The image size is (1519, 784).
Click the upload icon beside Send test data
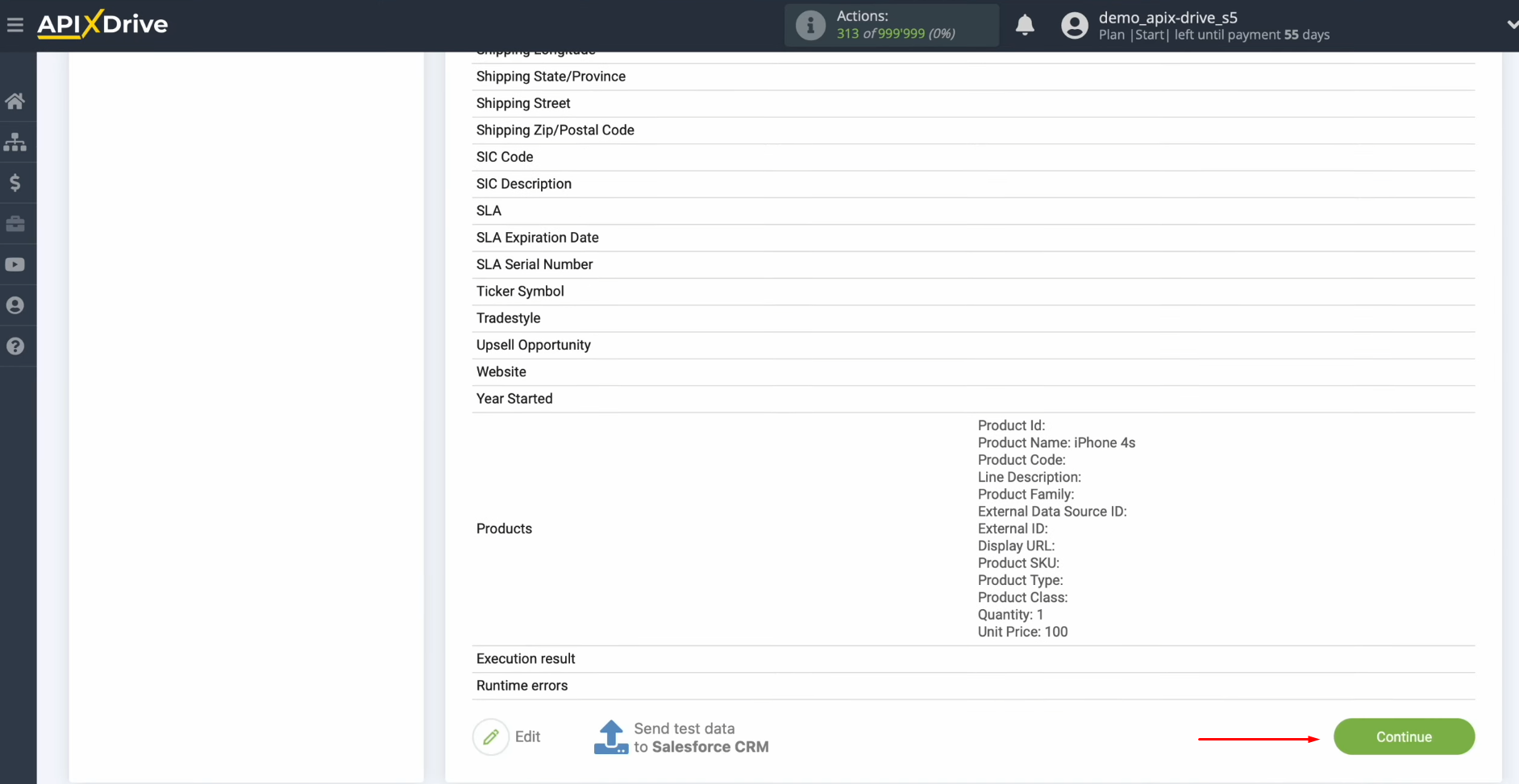610,736
